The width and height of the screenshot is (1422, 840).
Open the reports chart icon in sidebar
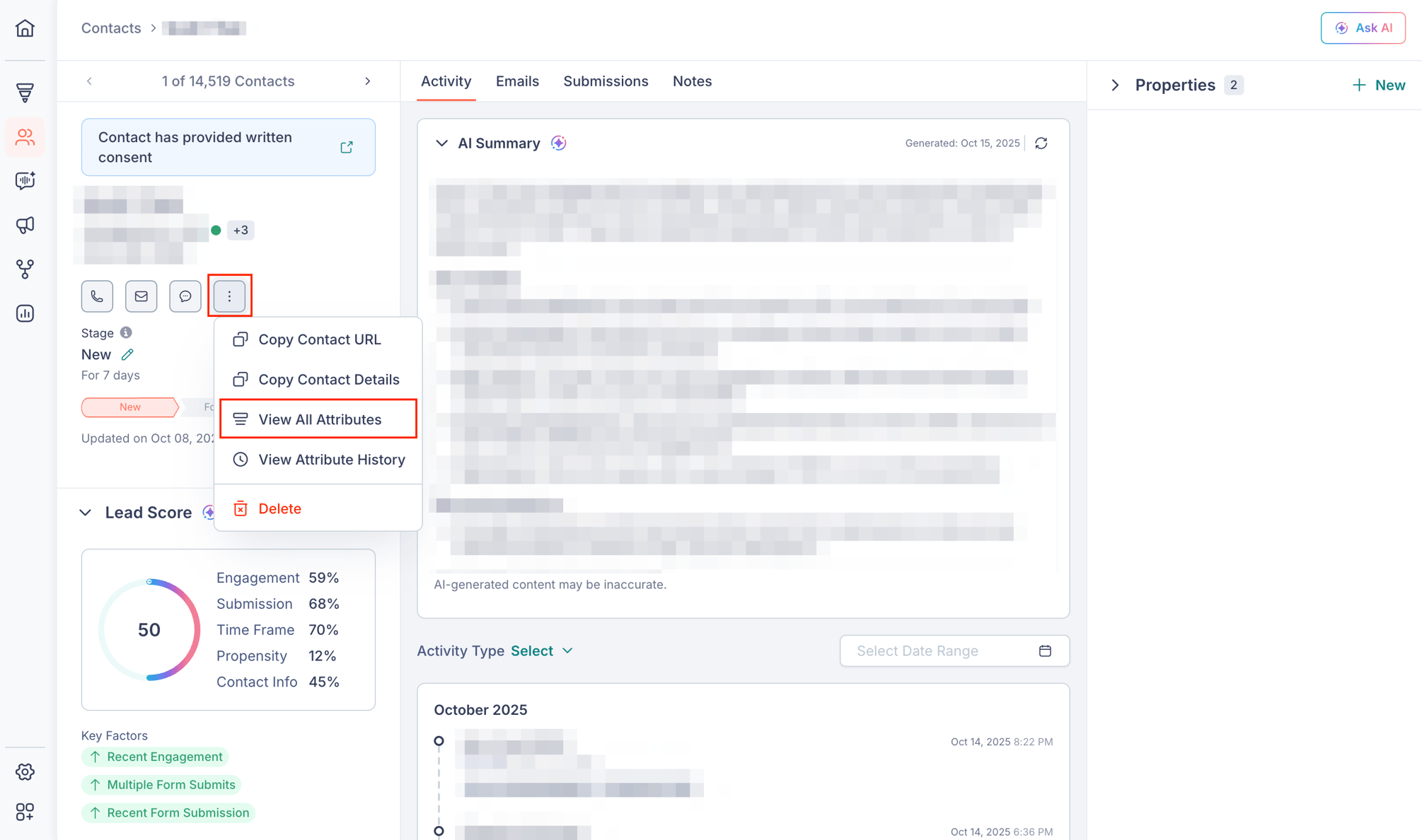(25, 313)
